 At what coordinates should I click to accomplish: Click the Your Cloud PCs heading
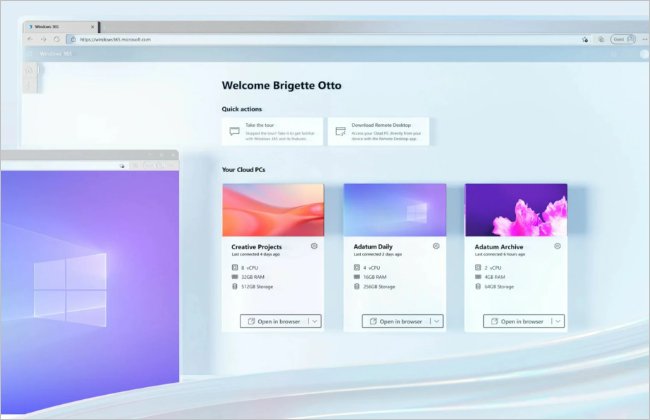[243, 170]
